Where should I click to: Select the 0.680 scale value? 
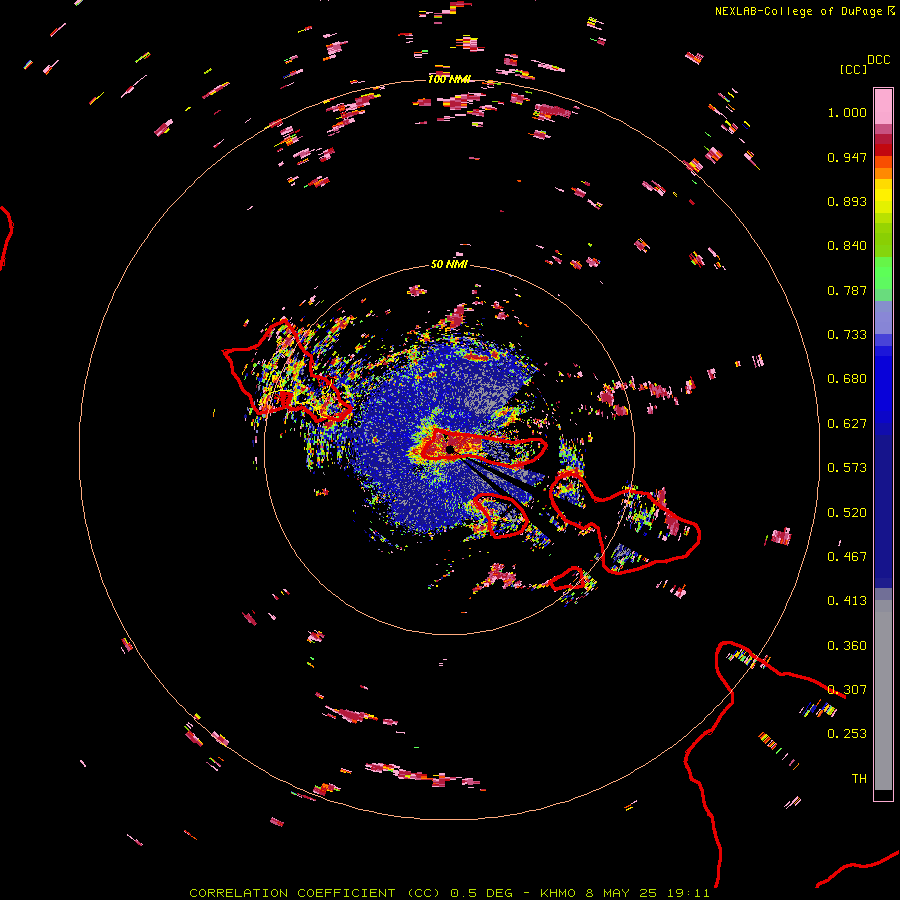[x=847, y=379]
